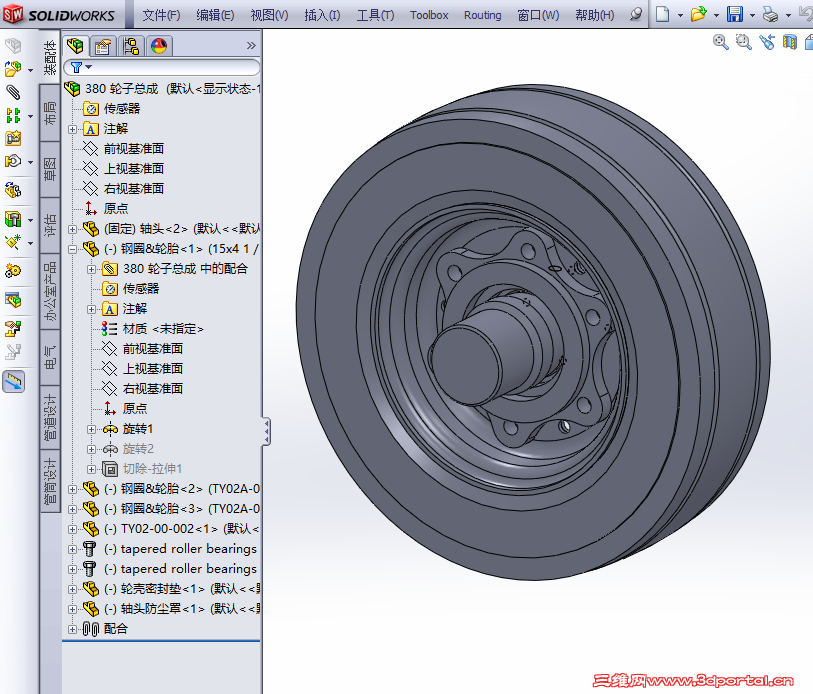Image resolution: width=813 pixels, height=694 pixels.
Task: Expand the 钢圈&轮胎<2> component
Action: [73, 489]
